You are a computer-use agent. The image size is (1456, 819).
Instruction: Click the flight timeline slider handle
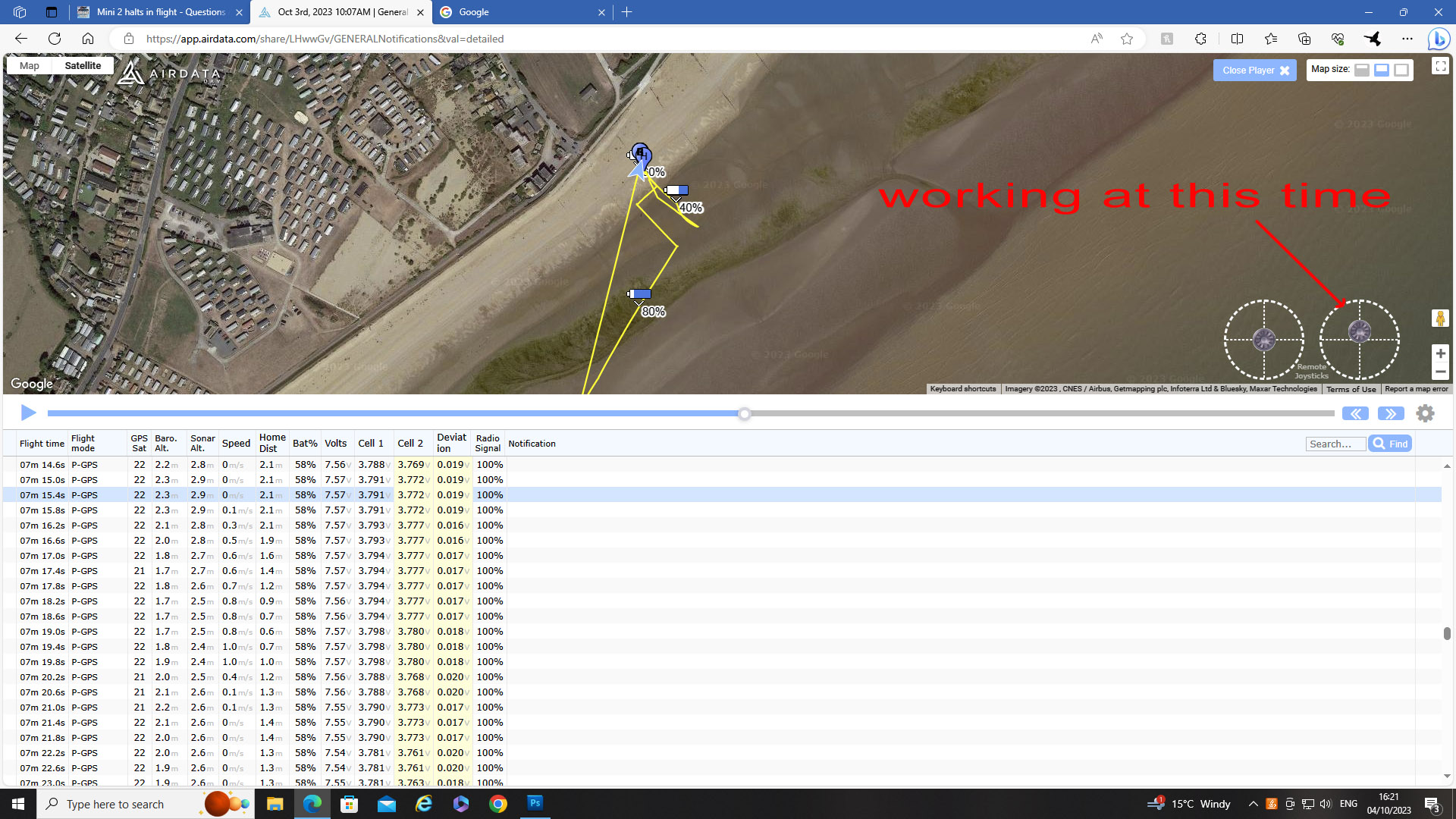coord(745,413)
